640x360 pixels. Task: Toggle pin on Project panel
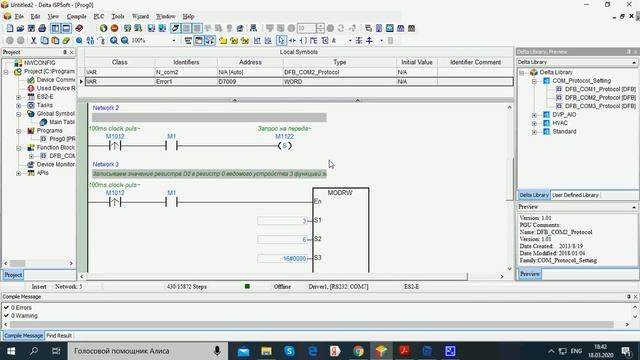pos(64,52)
